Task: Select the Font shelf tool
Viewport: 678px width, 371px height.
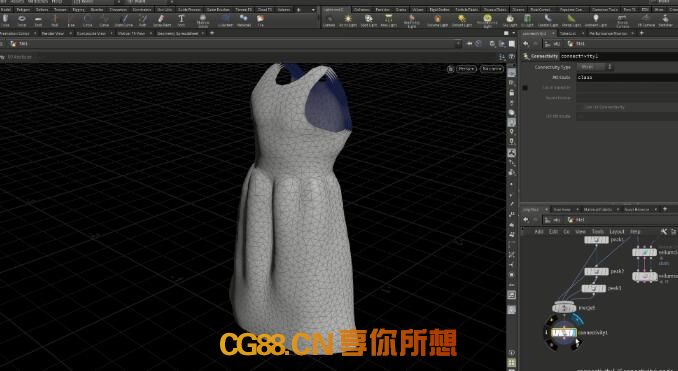Action: click(181, 20)
